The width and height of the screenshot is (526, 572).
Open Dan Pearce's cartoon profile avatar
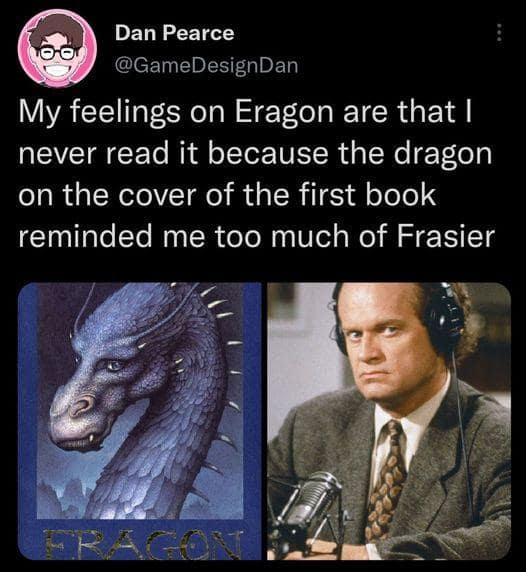pos(58,48)
